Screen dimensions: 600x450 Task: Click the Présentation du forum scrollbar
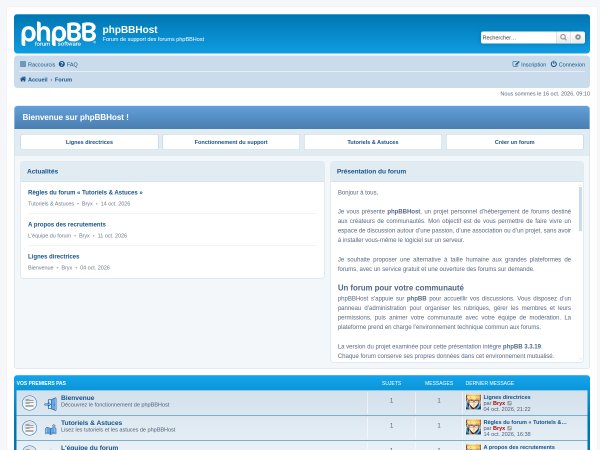580,209
